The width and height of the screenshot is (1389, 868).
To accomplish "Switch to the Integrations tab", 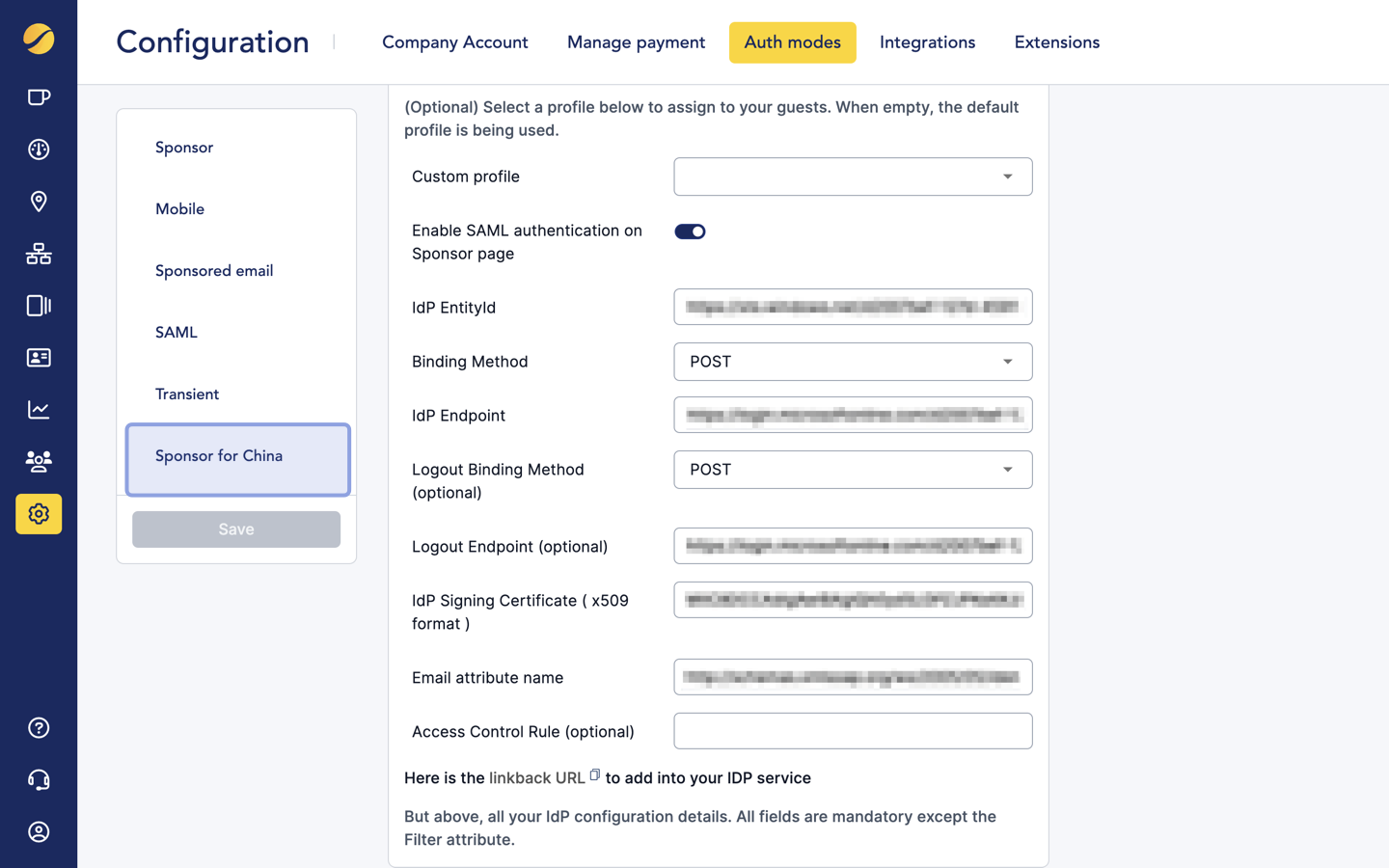I will point(927,41).
